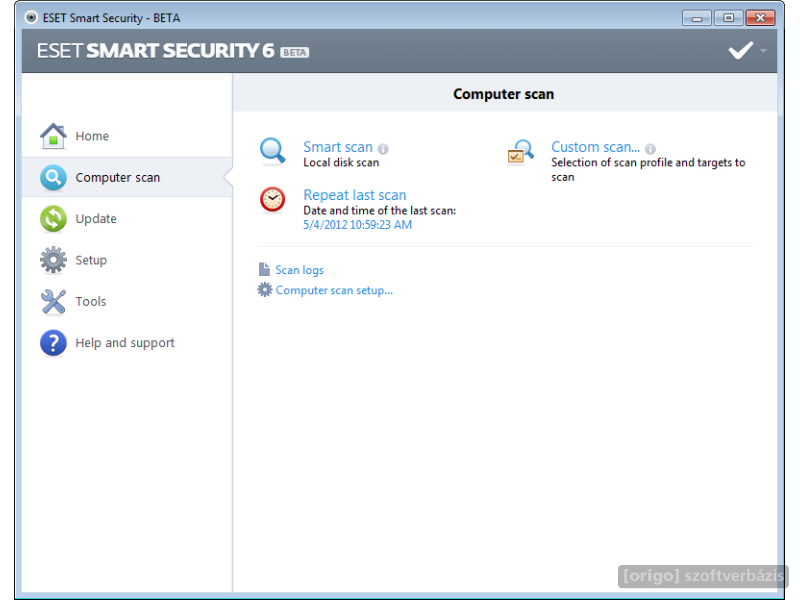View the Scan logs
The image size is (800, 600).
299,270
